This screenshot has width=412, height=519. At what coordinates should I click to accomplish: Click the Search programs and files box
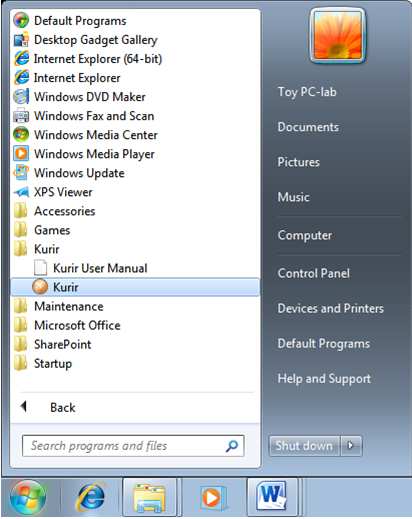[133, 446]
